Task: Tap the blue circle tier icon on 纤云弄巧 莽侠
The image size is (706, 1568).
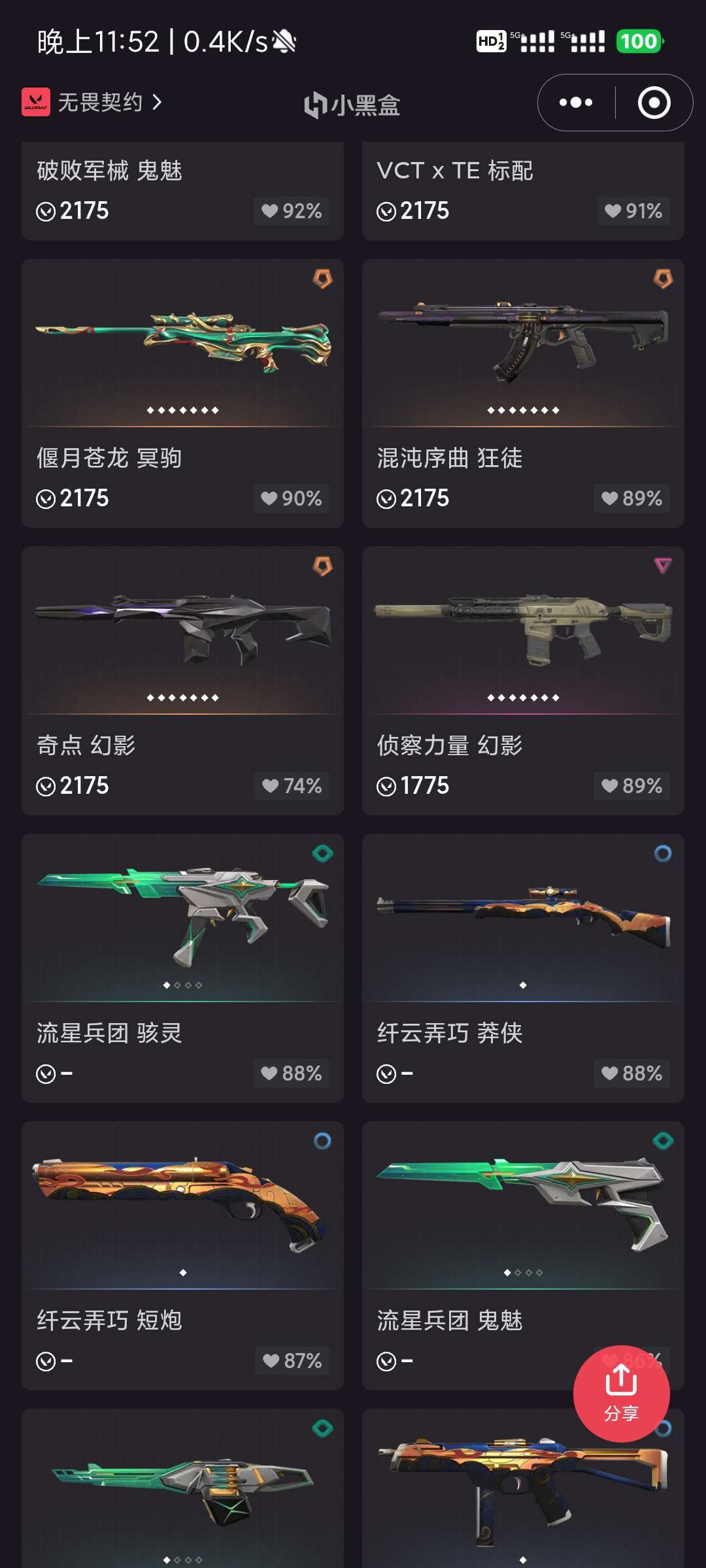Action: 663,853
